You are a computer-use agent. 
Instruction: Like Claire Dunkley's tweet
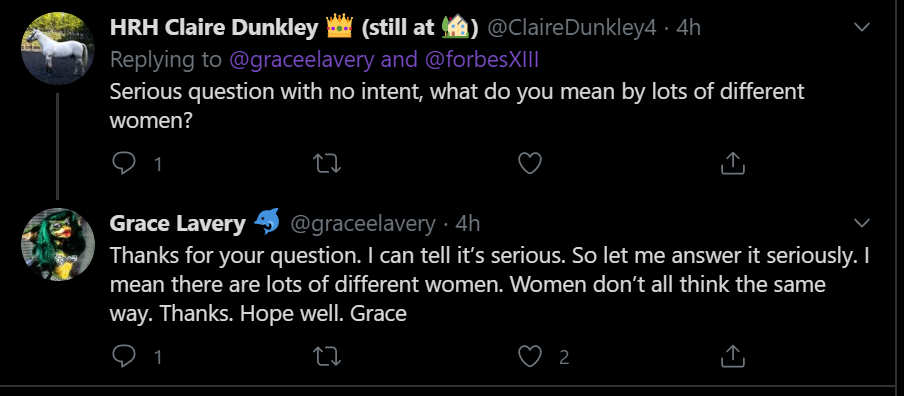530,164
